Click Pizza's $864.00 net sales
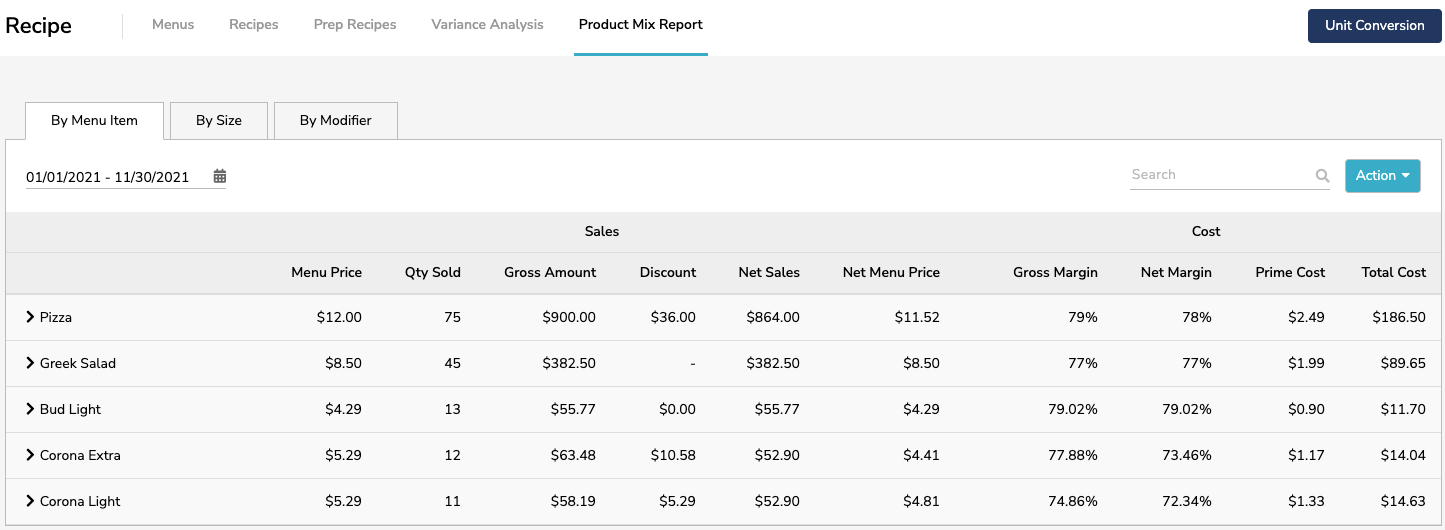The image size is (1445, 530). [773, 317]
